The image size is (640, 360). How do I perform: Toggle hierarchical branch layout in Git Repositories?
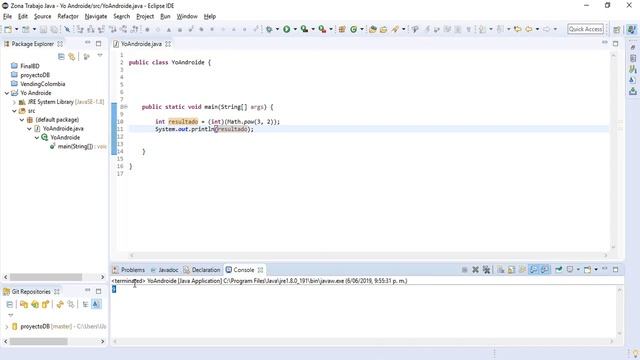pyautogui.click(x=85, y=304)
